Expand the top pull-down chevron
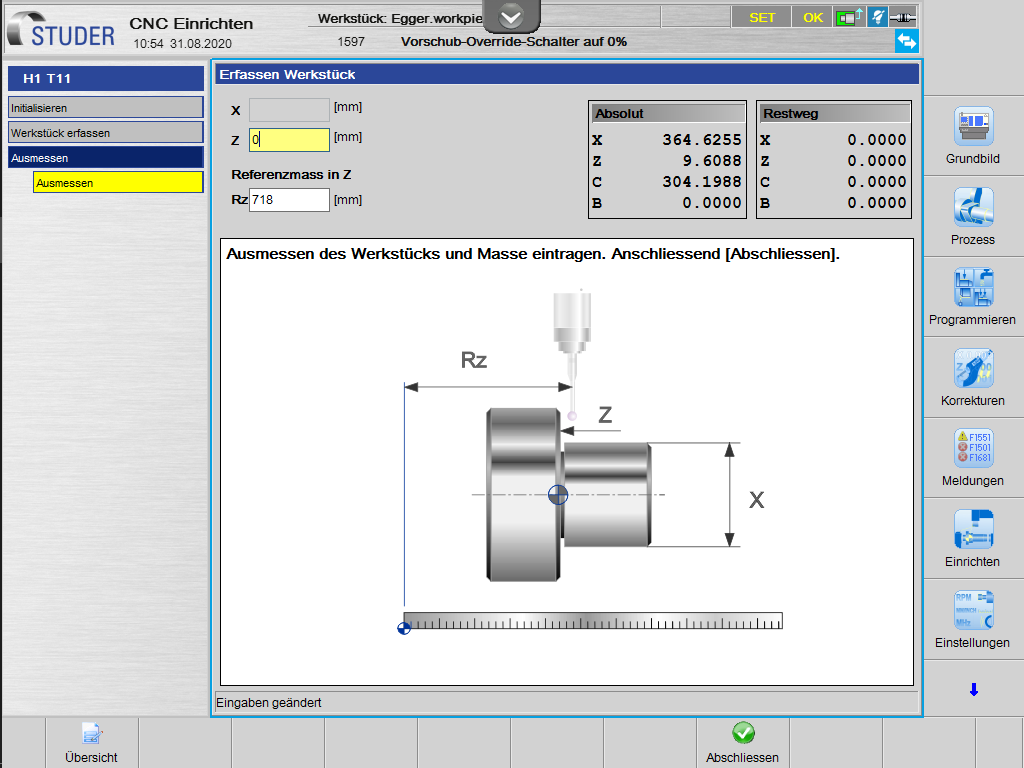The image size is (1024, 768). (x=511, y=16)
